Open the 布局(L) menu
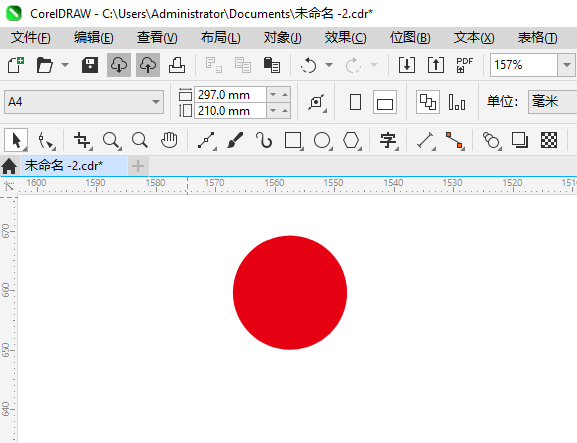This screenshot has height=443, width=577. (x=220, y=38)
